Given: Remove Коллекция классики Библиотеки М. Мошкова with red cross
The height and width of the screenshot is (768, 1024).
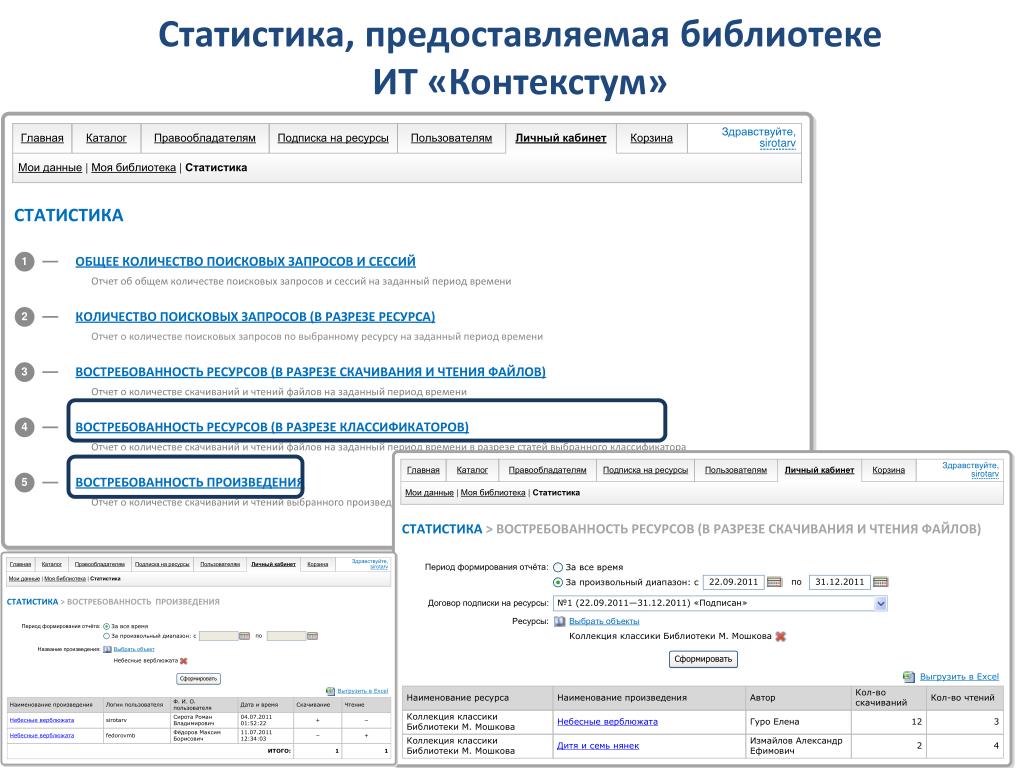Looking at the screenshot, I should [780, 636].
